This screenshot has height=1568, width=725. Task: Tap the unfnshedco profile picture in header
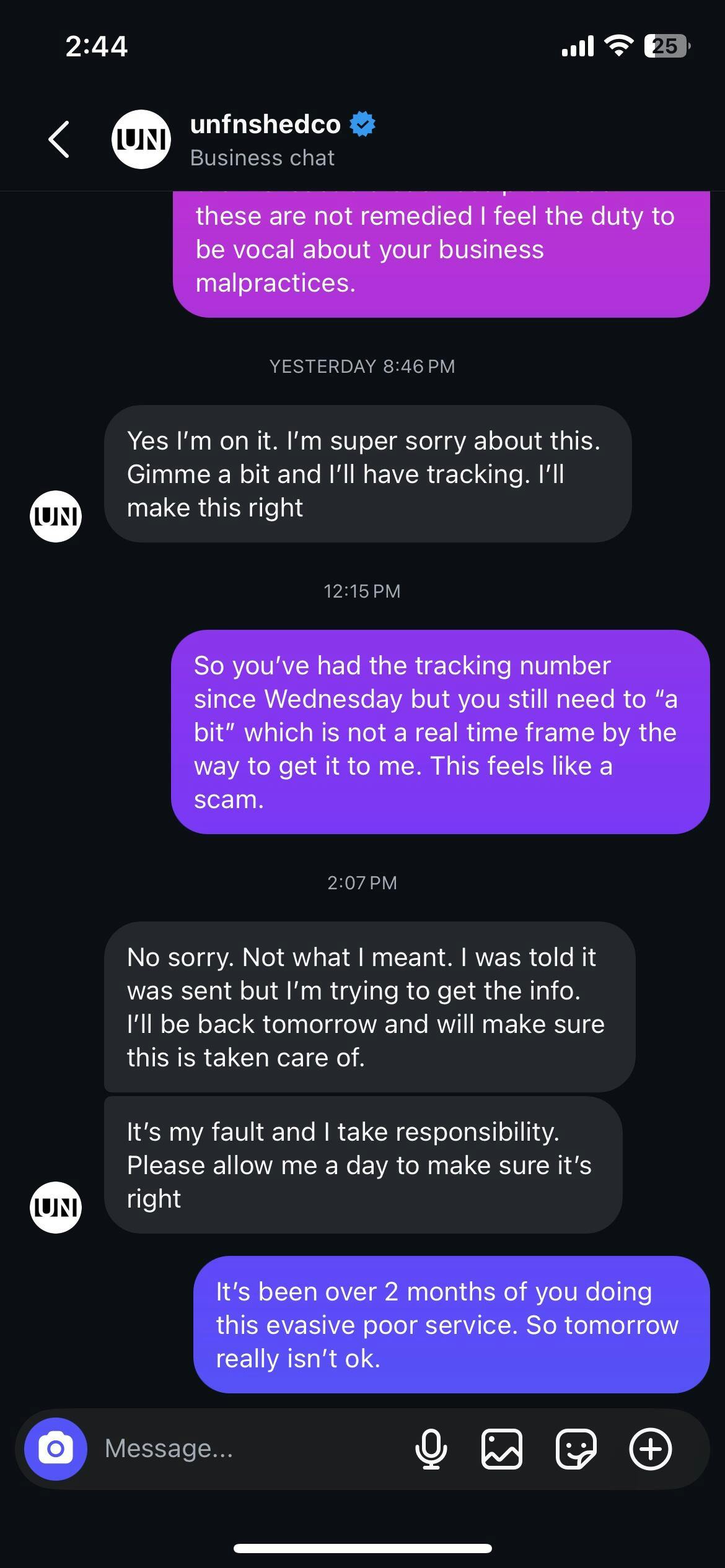141,139
